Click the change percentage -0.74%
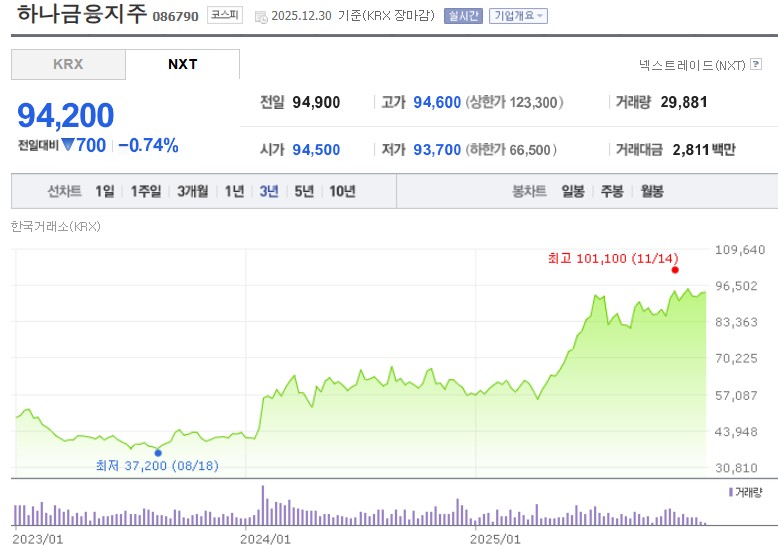Viewport: 778px width, 545px height. point(148,145)
